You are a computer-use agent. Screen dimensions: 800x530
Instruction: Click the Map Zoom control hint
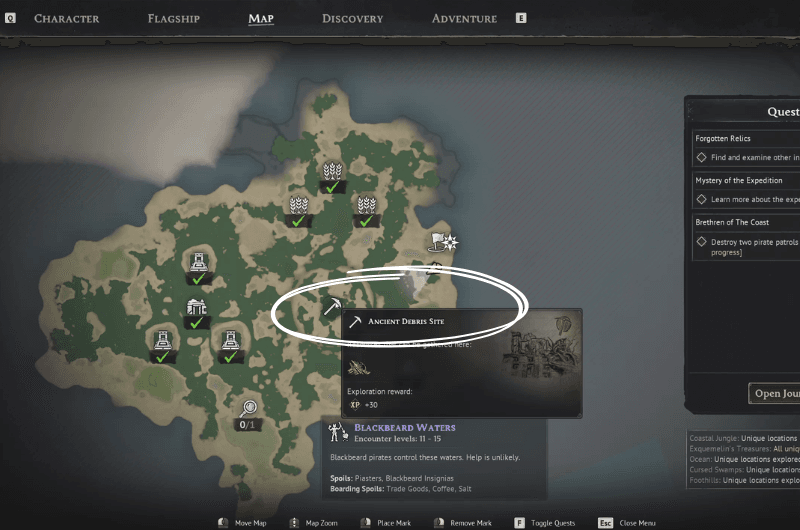tap(313, 523)
